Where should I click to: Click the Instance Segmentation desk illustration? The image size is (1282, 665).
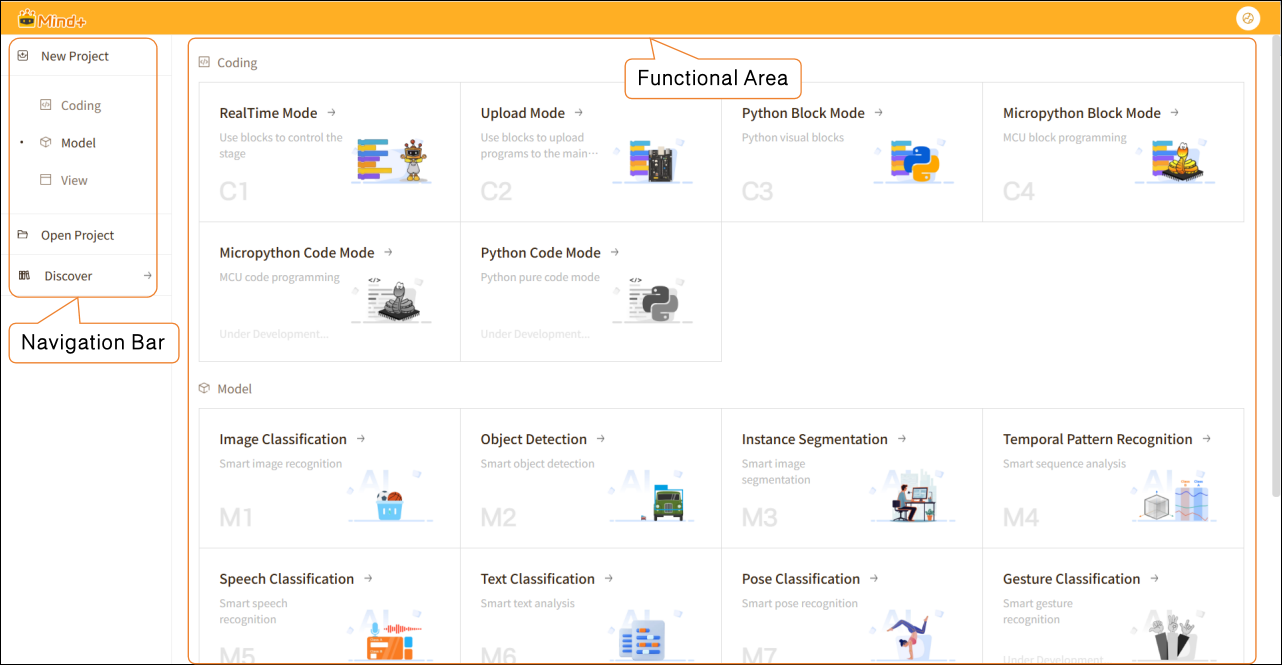914,500
